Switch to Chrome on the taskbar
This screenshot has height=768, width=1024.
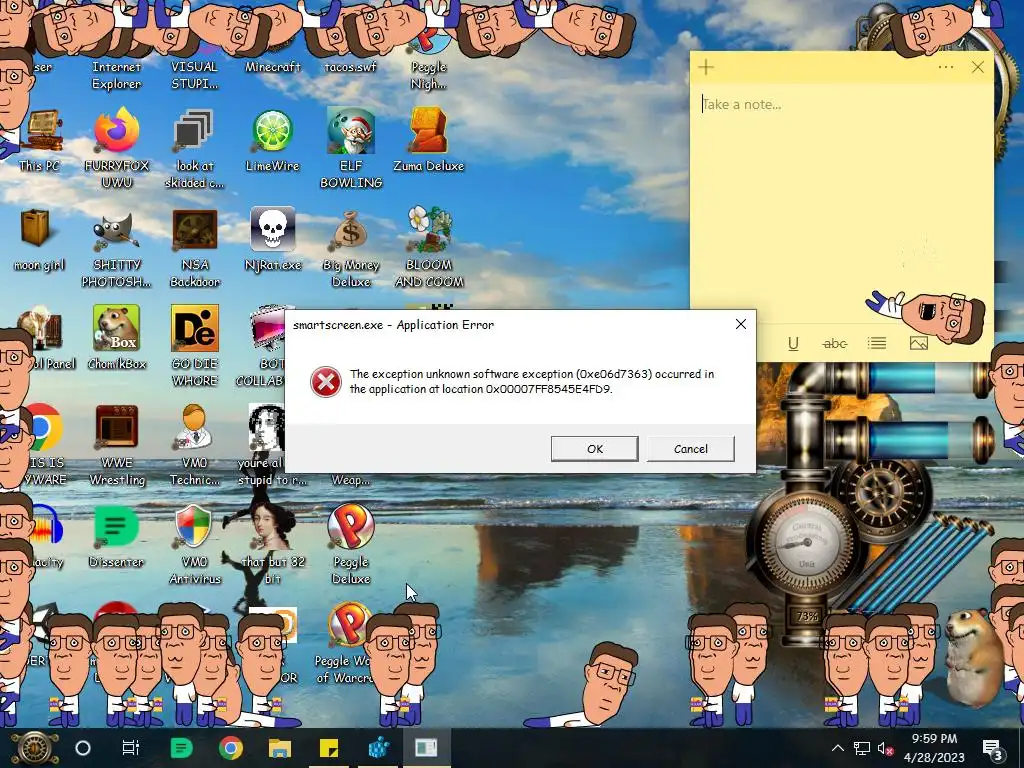click(230, 748)
